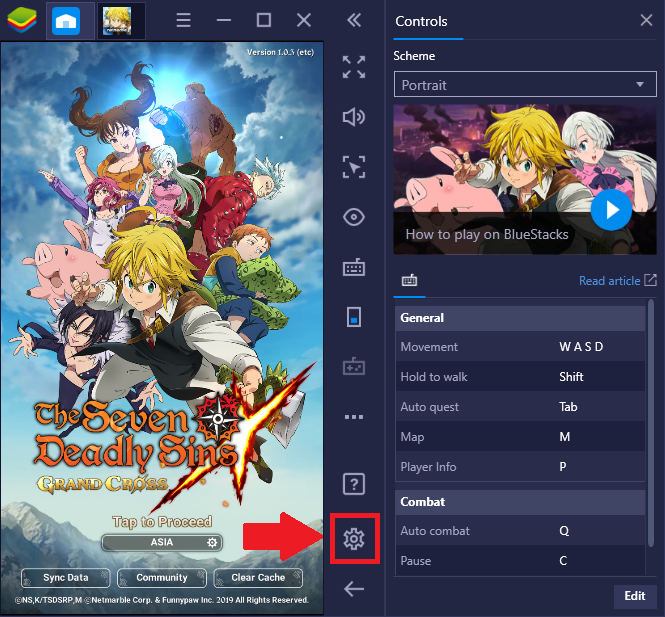Select the Controls tab header

(x=421, y=21)
